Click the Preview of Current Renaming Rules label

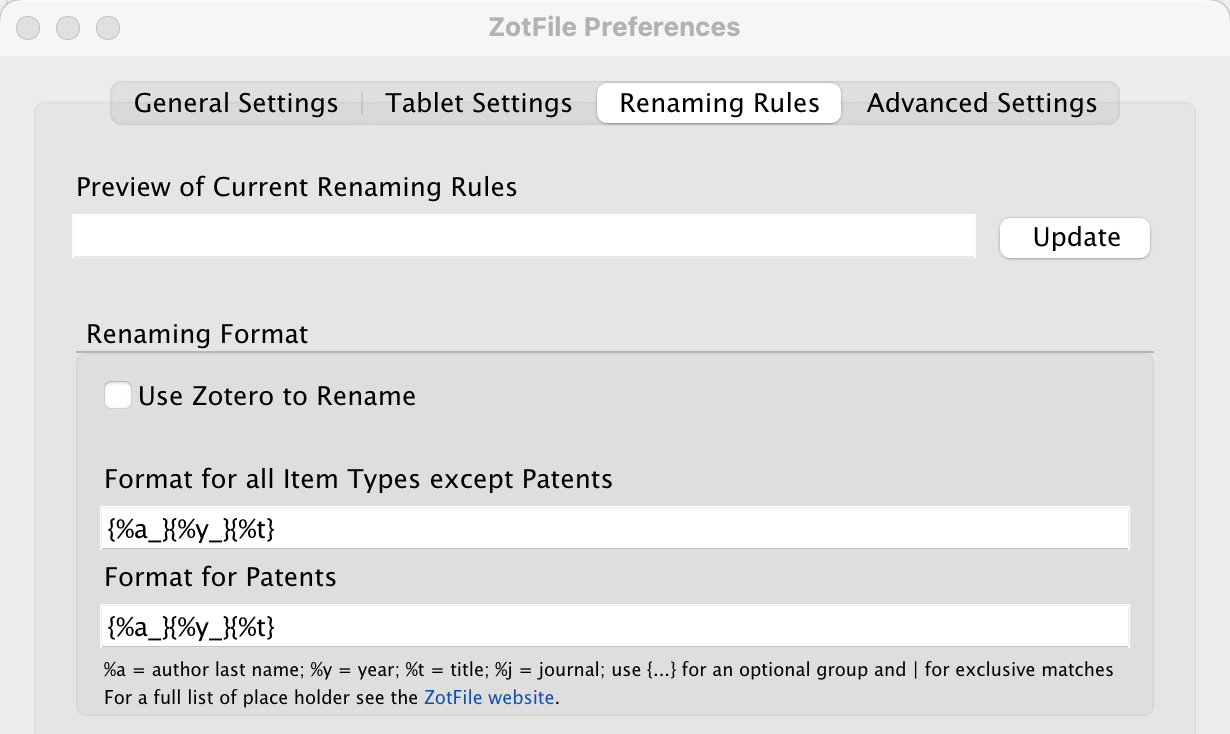(296, 187)
